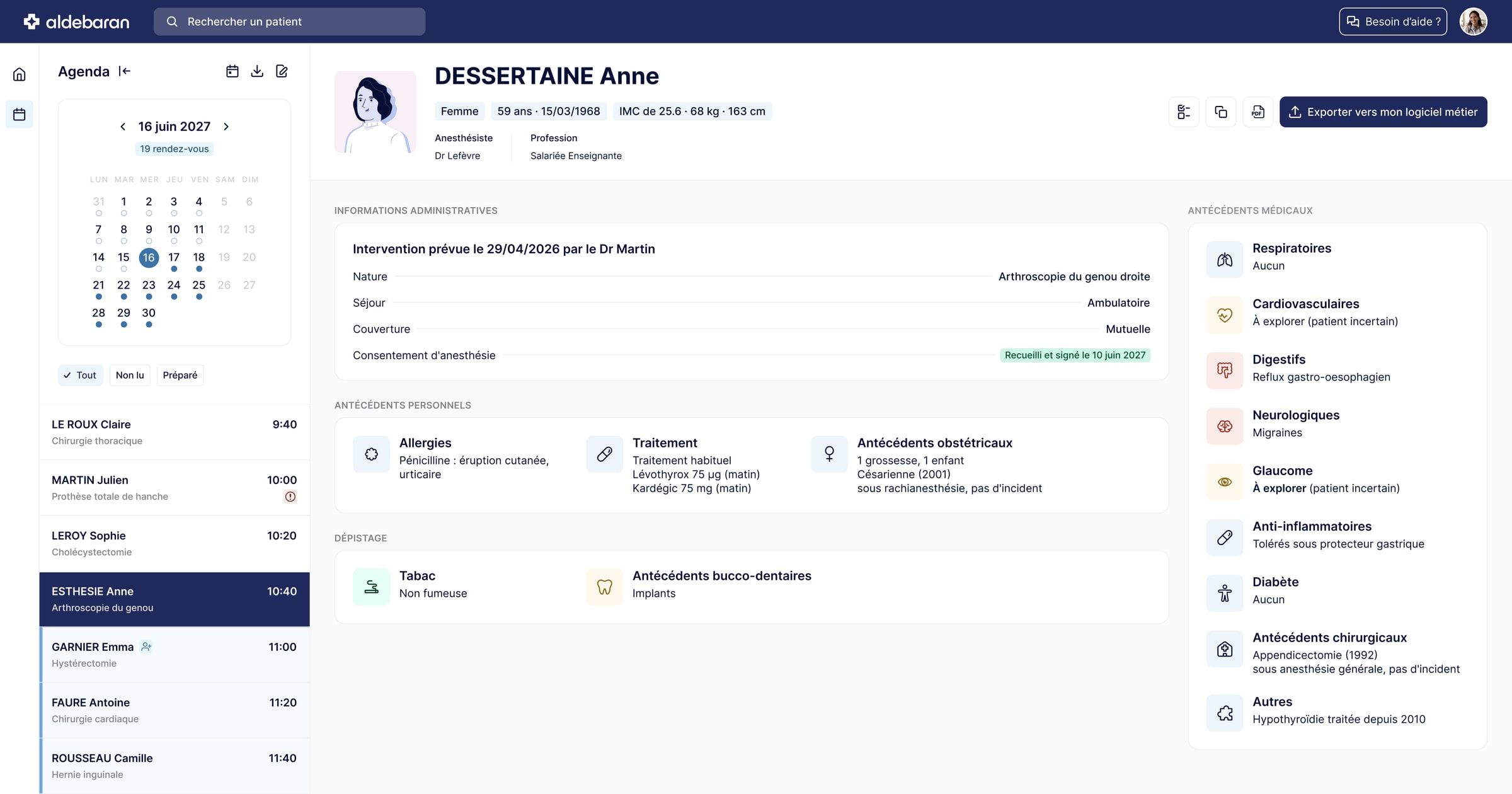Collapse the Agenda panel arrow
Screen dimensions: 1512x794
[x=125, y=71]
